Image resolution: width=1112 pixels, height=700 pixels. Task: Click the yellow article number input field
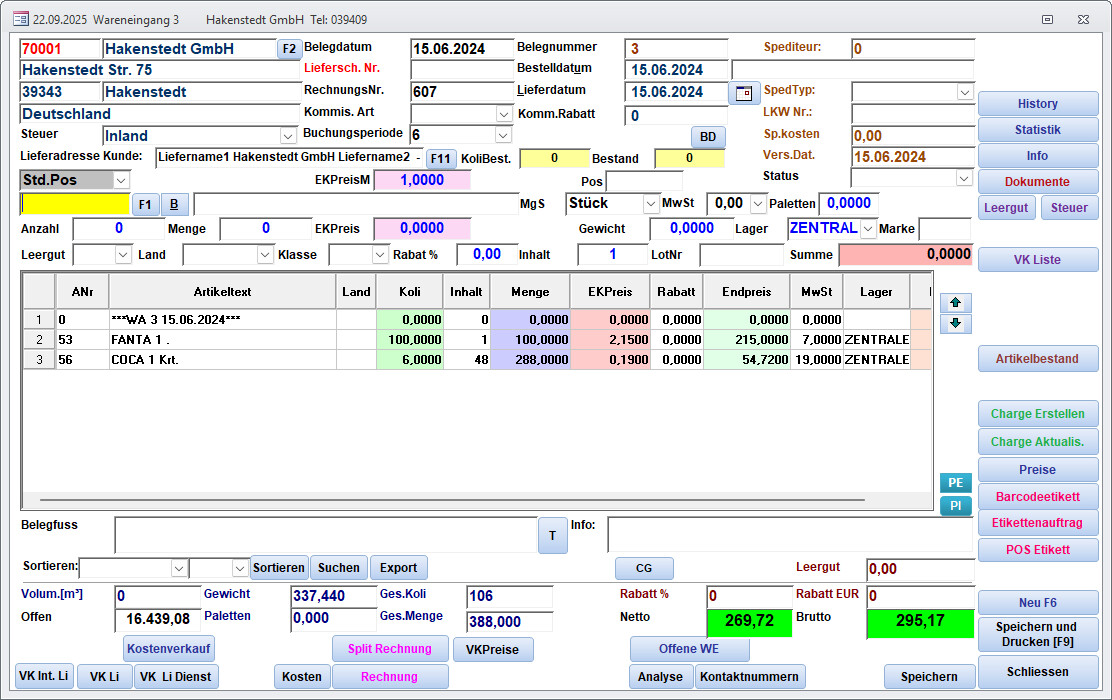tap(75, 204)
